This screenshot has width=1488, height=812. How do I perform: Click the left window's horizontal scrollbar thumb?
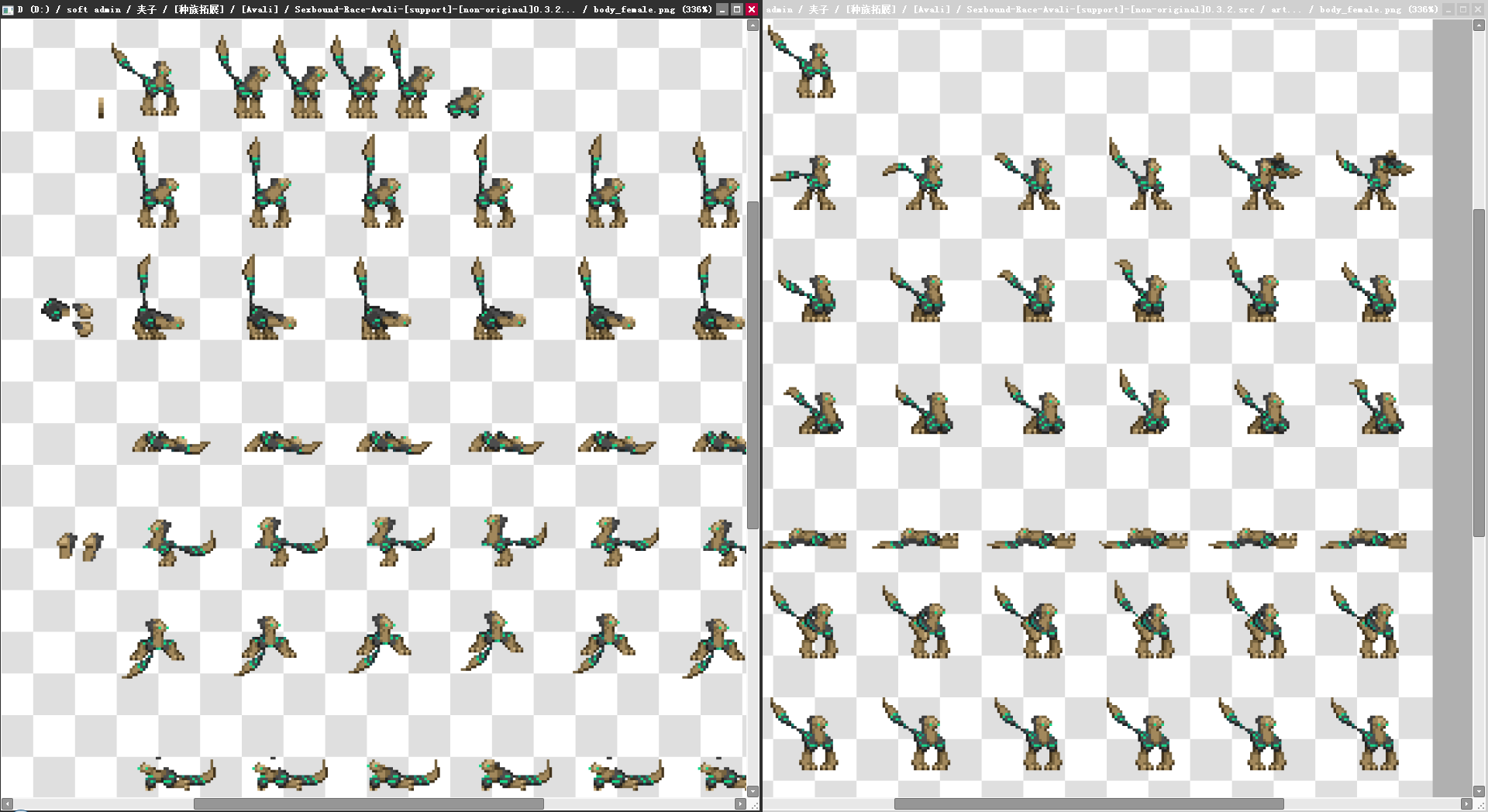369,803
